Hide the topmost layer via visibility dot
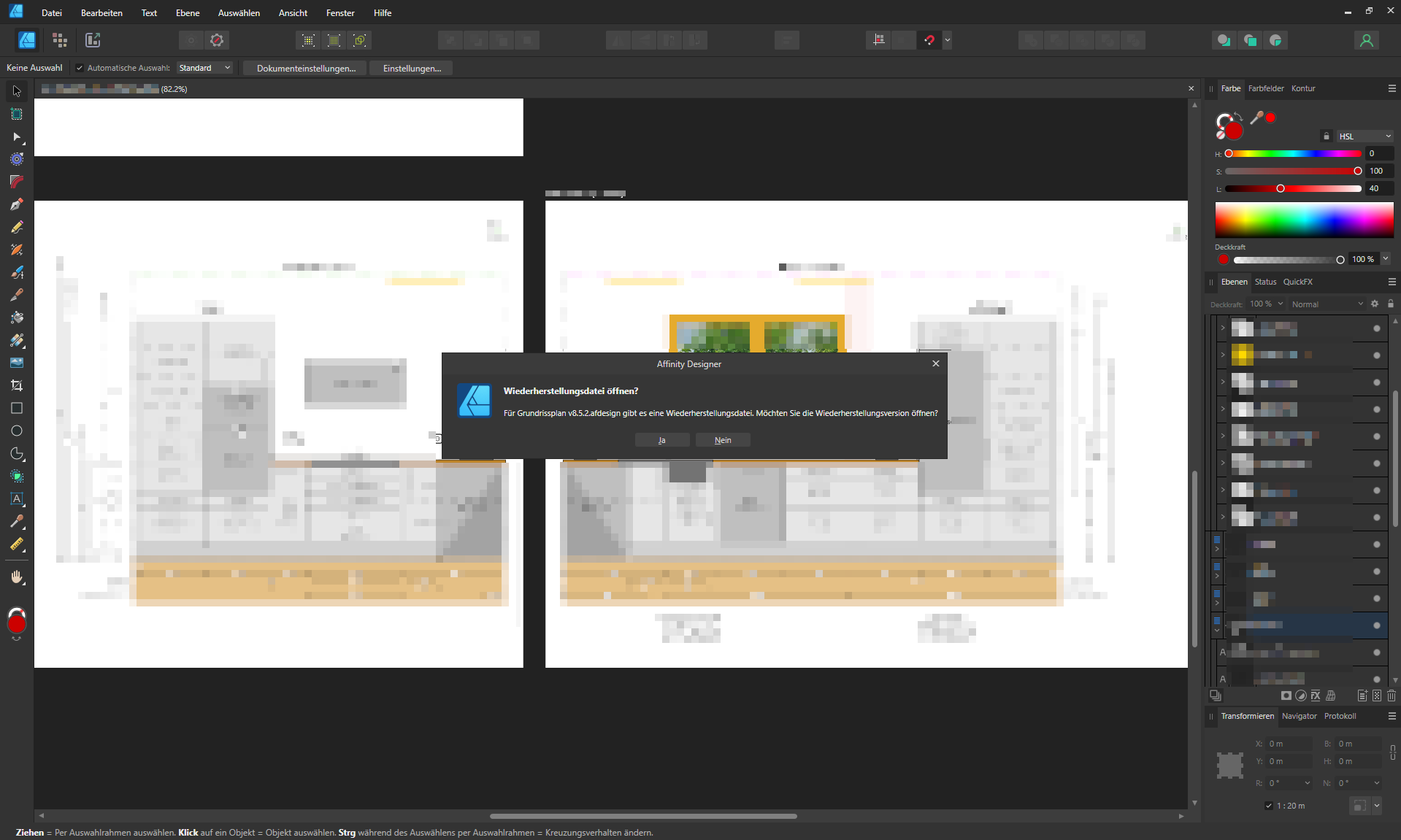The image size is (1401, 840). [1377, 328]
